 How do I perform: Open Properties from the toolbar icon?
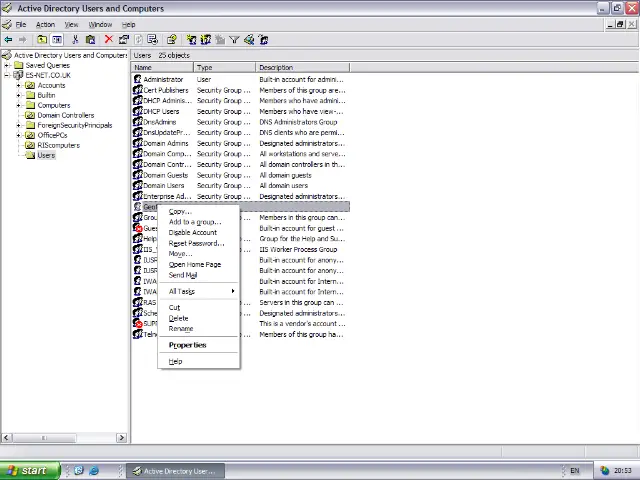124,40
